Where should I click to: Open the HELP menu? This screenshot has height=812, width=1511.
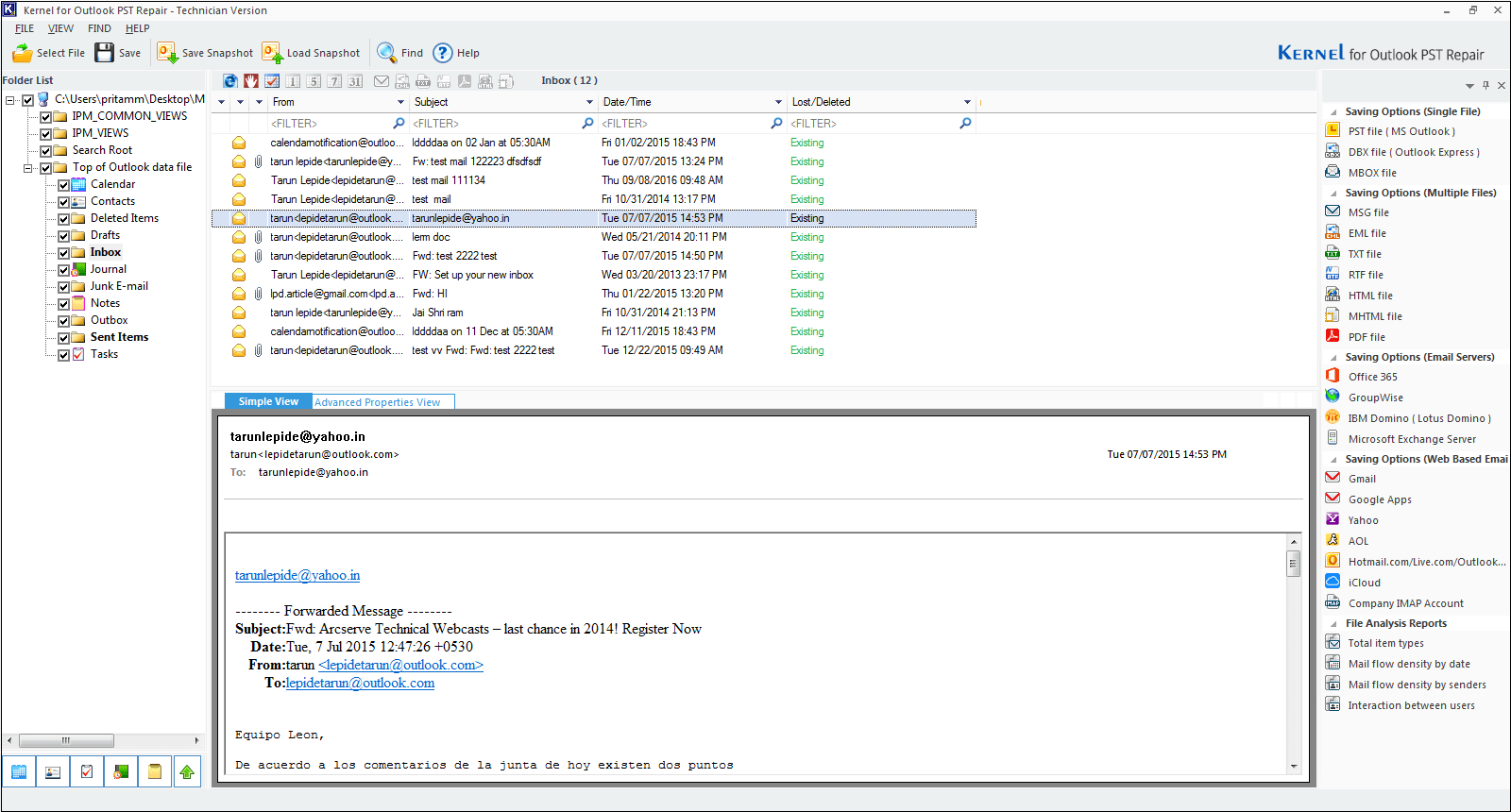[x=138, y=28]
